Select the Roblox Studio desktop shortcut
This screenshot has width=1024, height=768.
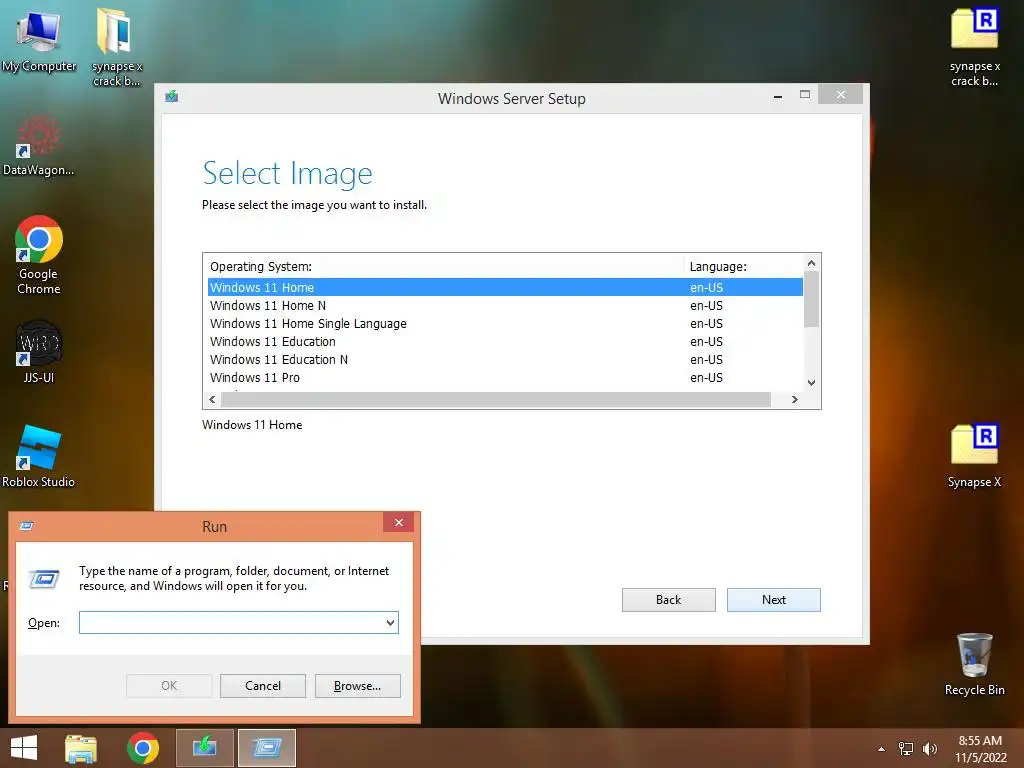point(39,456)
